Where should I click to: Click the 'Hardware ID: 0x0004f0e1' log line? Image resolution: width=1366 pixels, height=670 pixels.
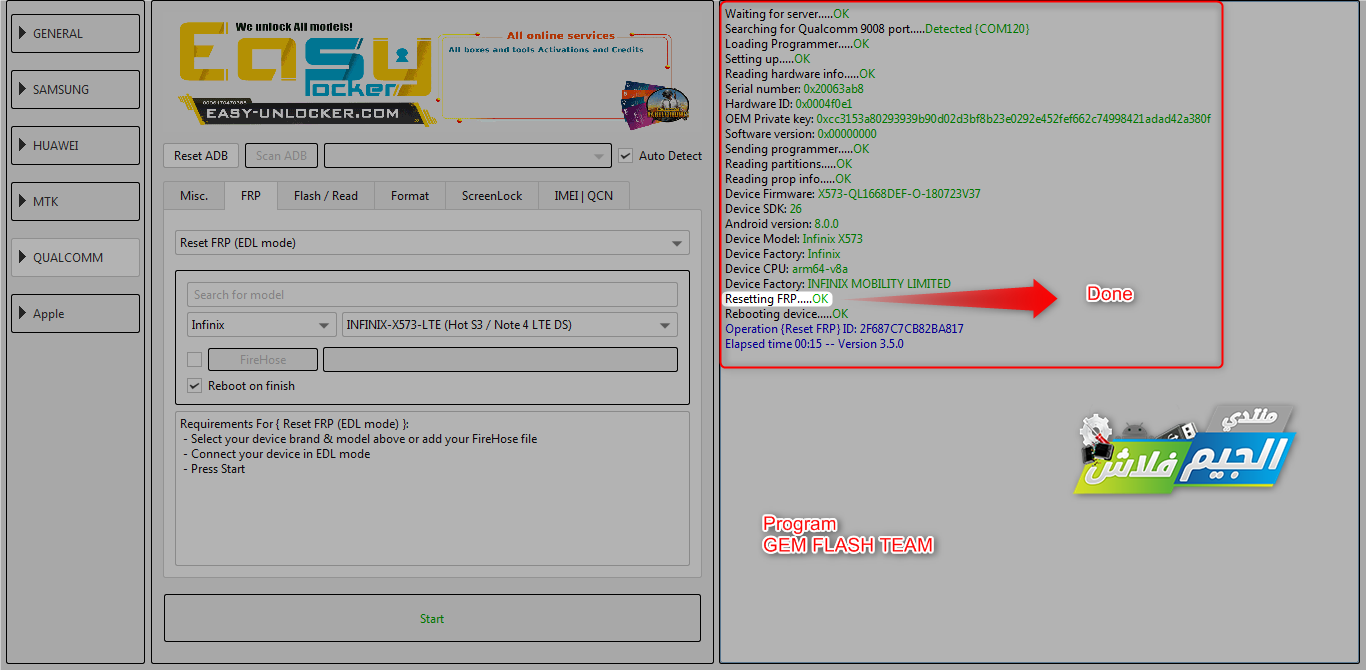788,104
